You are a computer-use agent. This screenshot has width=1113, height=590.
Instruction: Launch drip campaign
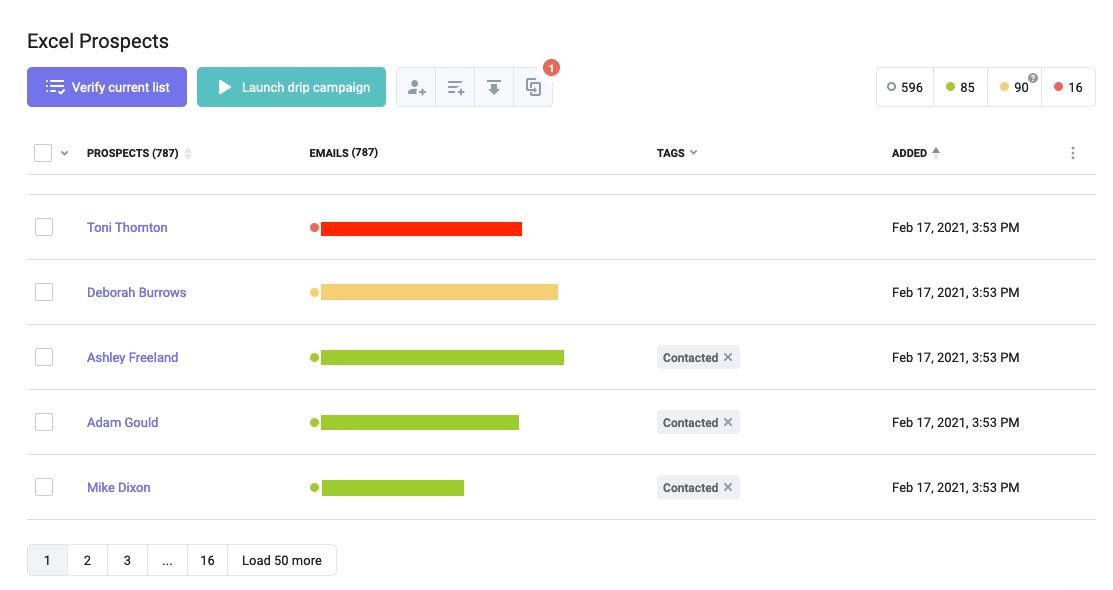coord(291,87)
